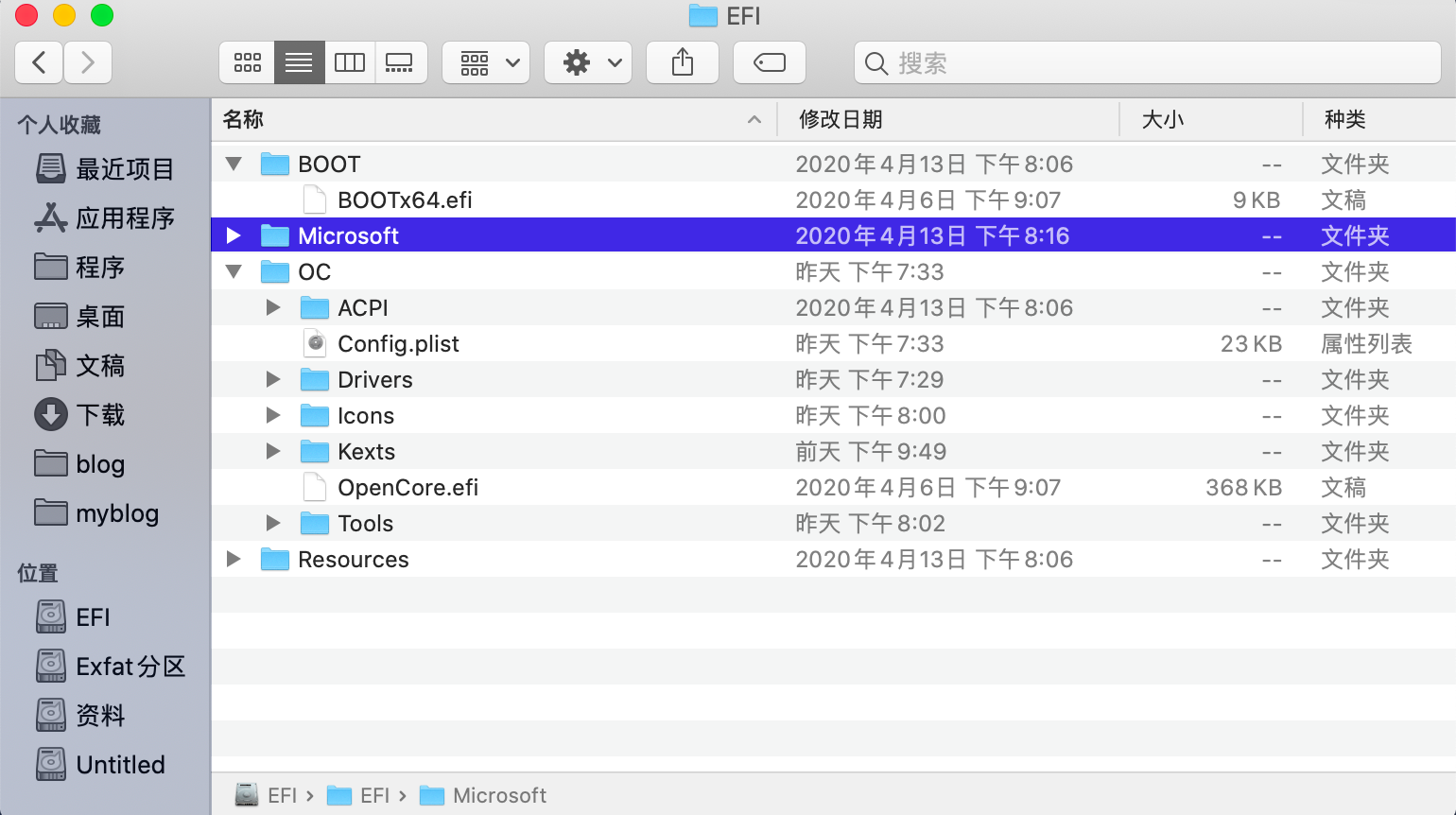
Task: Select the OC folder icon
Action: (x=275, y=271)
